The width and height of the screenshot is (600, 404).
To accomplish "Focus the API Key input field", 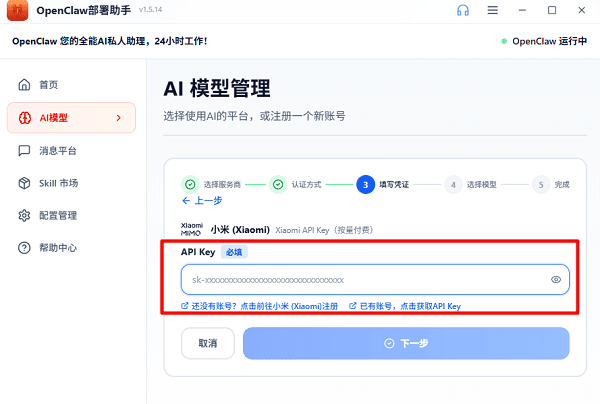I will 375,280.
